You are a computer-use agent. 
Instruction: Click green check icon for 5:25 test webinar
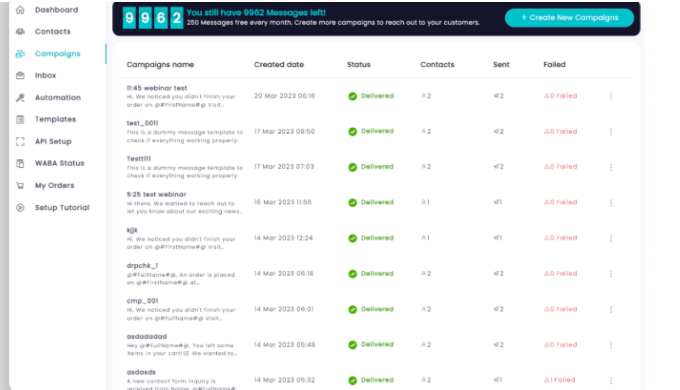pyautogui.click(x=353, y=203)
